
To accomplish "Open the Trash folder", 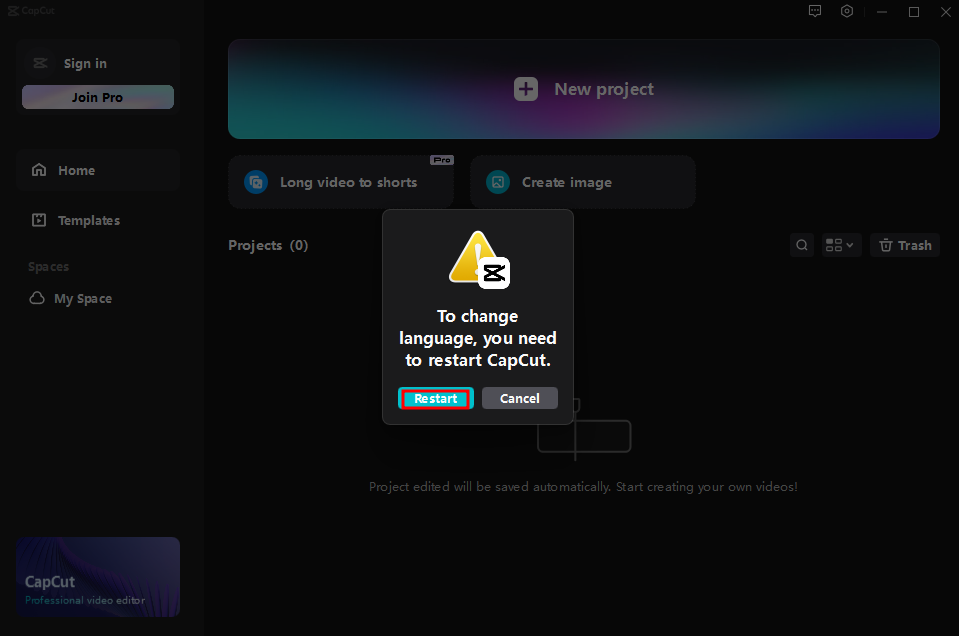I will pos(905,245).
